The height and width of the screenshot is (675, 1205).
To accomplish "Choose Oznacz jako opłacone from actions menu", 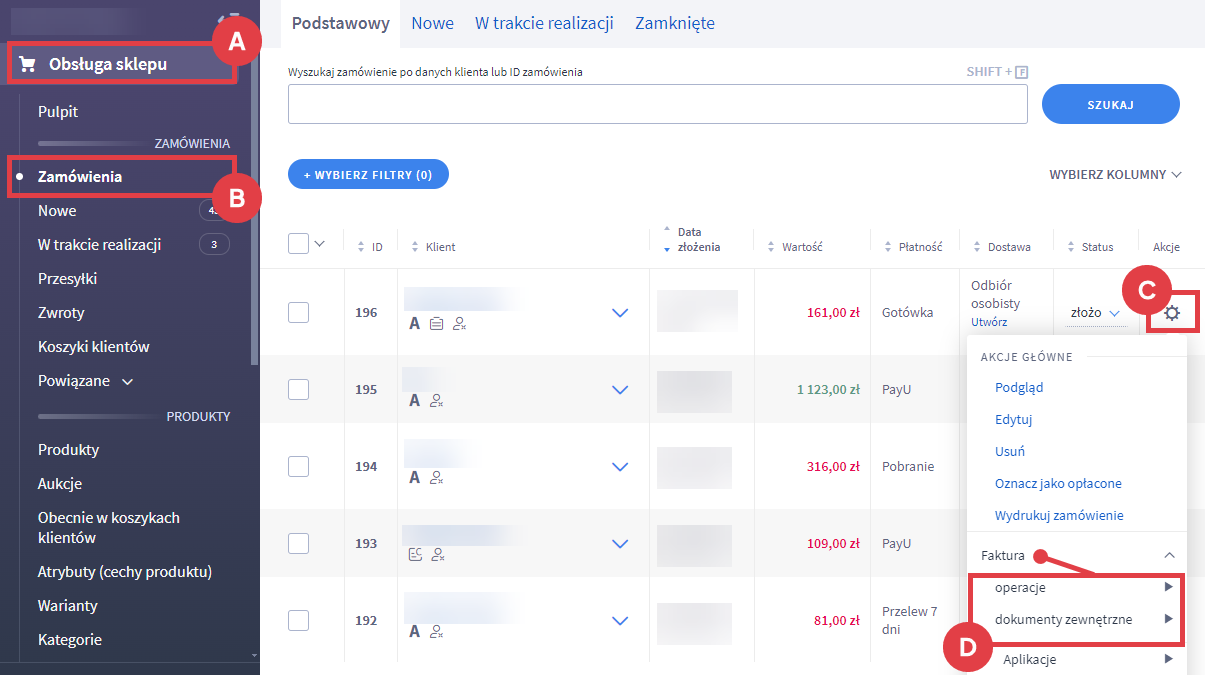I will click(x=1058, y=483).
